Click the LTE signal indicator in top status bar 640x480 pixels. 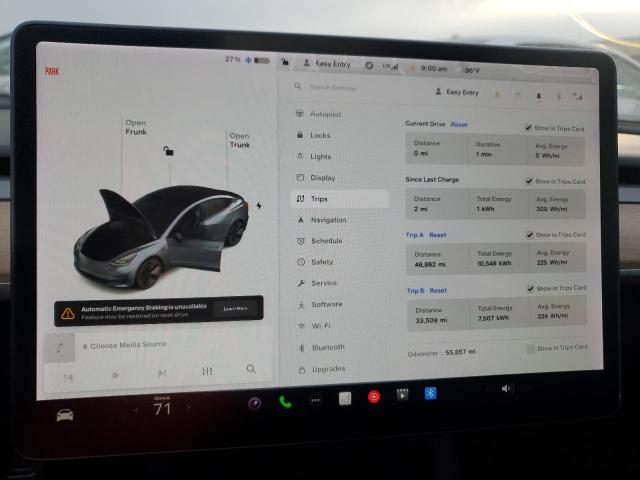(x=390, y=67)
